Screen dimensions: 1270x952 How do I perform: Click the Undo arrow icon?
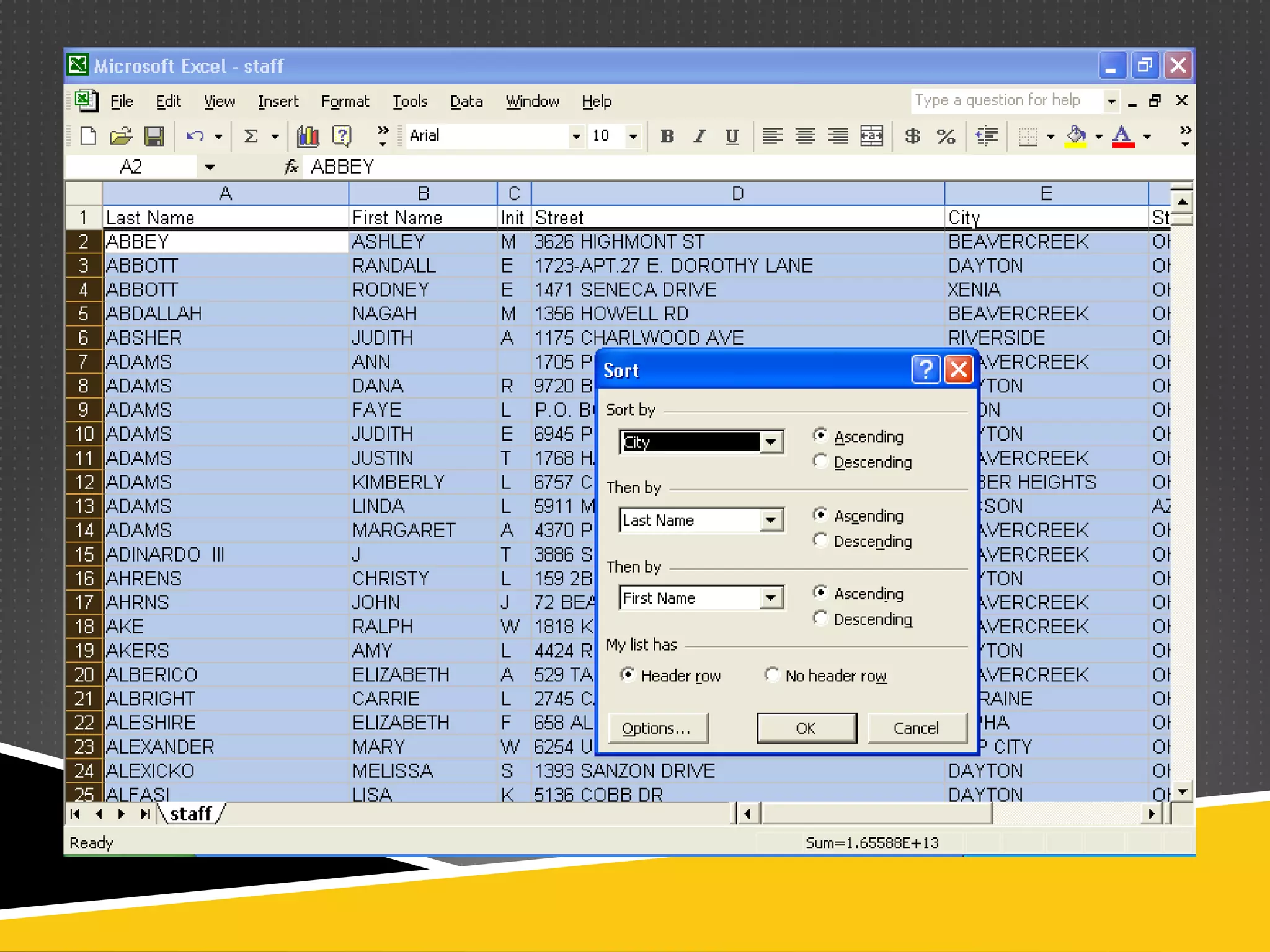pos(195,136)
